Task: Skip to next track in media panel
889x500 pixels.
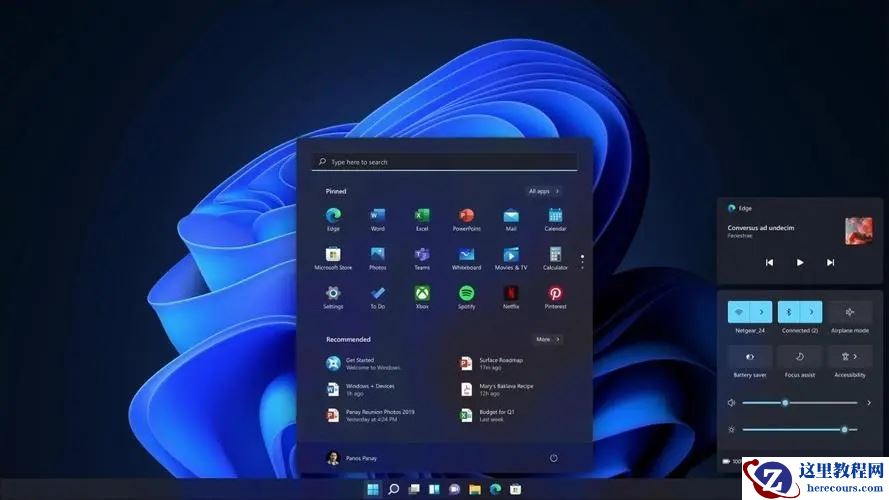Action: click(830, 262)
